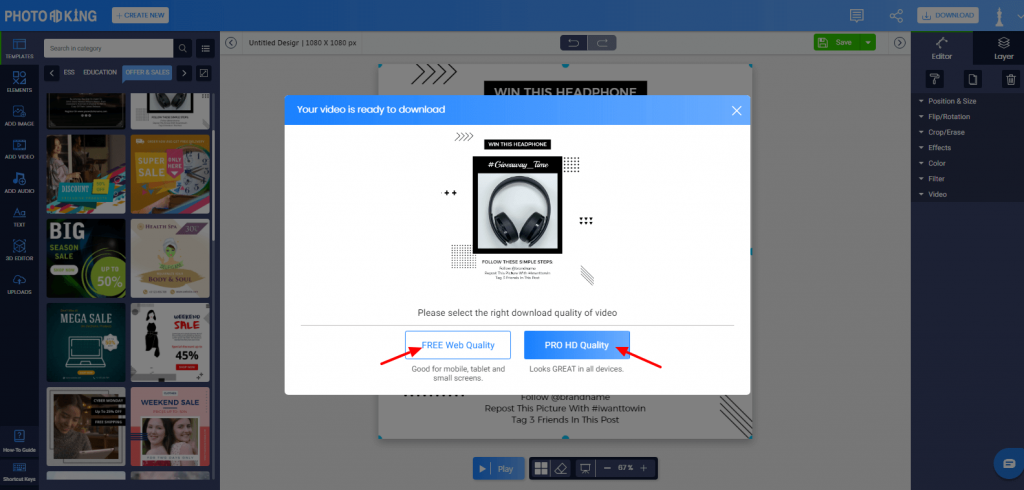
Task: Select the Big Season Sale template thumbnail
Action: pos(86,258)
